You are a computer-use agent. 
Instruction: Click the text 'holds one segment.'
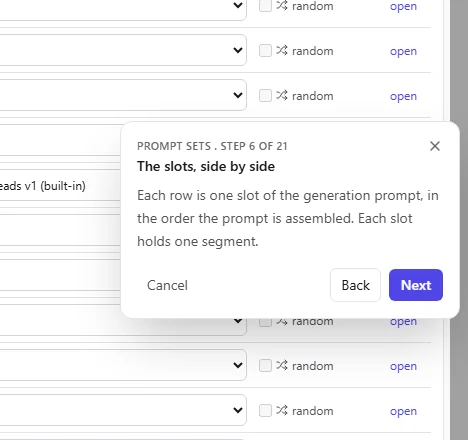pyautogui.click(x=198, y=241)
